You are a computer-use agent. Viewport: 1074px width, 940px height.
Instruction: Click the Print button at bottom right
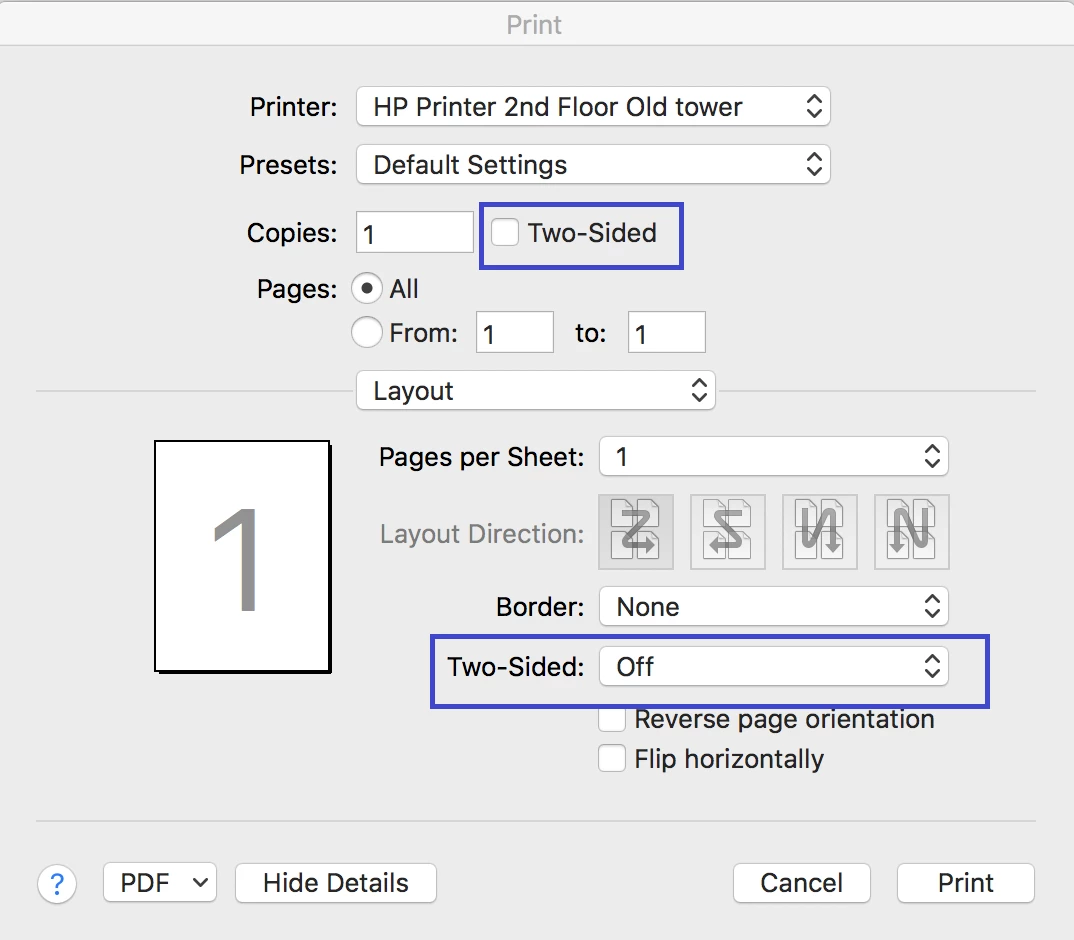coord(966,882)
